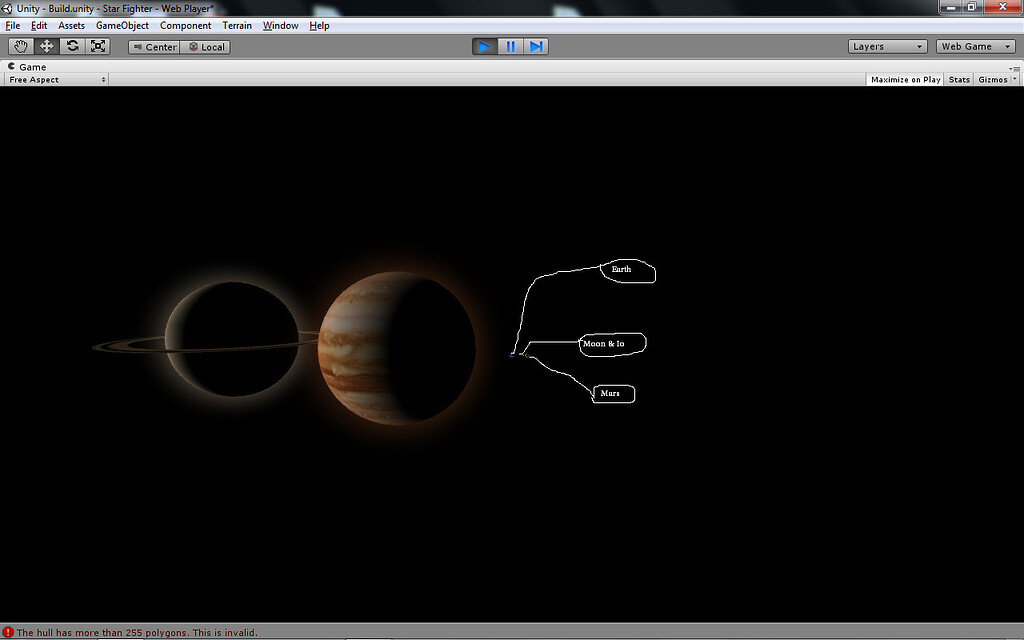This screenshot has width=1024, height=640.
Task: Toggle Local handle rotation mode
Action: (x=206, y=46)
